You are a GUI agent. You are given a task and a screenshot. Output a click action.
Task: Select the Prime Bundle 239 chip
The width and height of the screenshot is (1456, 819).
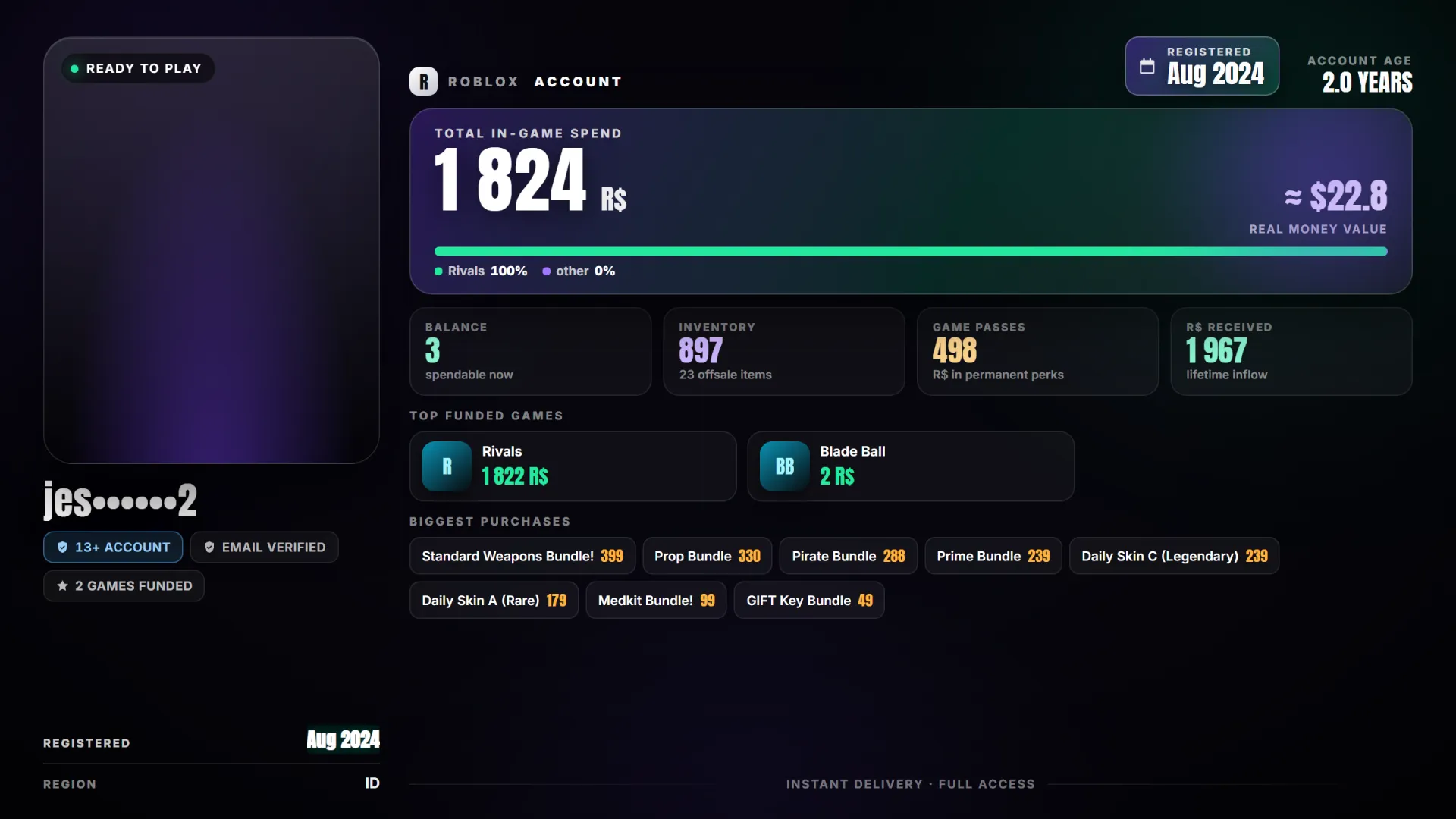pyautogui.click(x=993, y=556)
